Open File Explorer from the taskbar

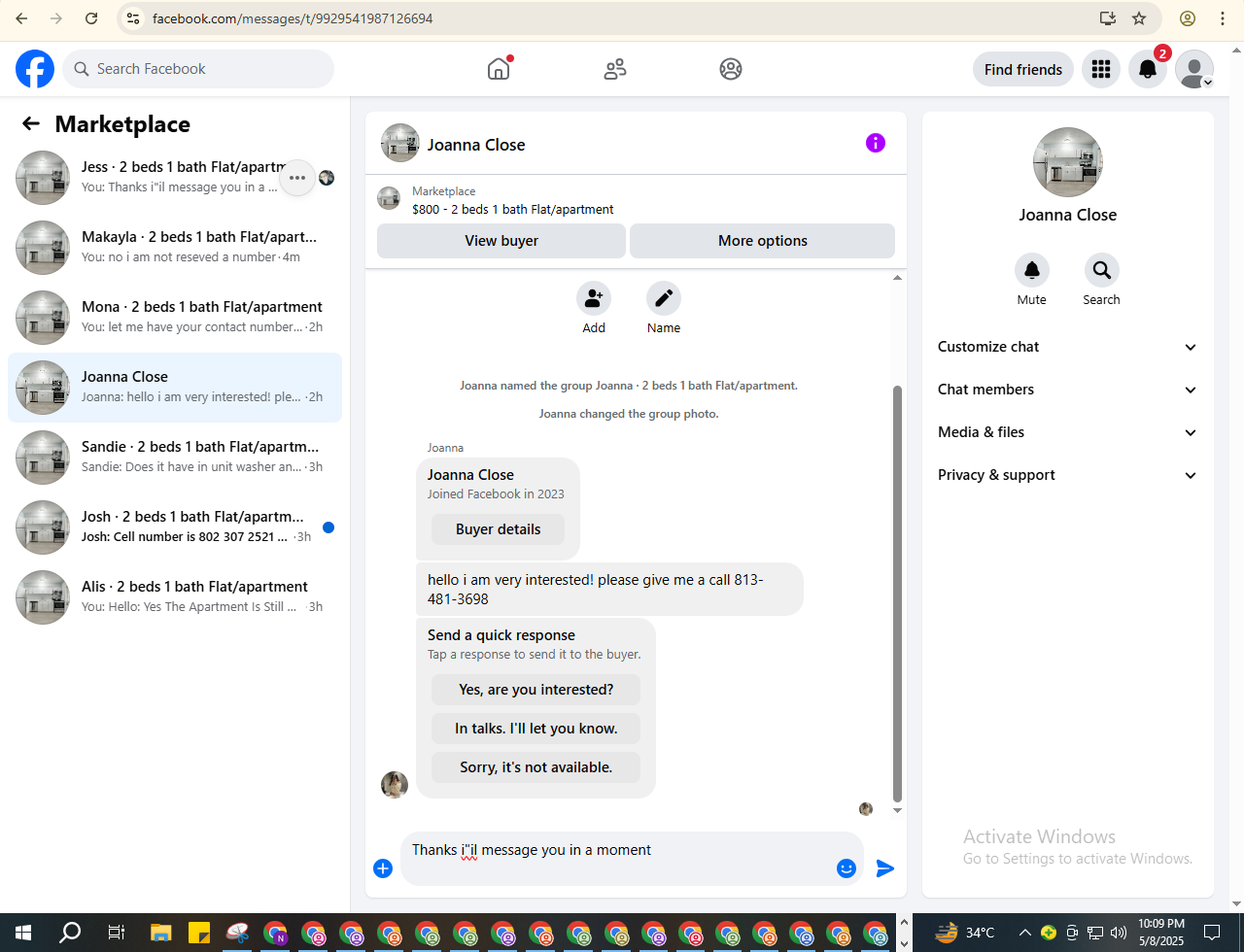pyautogui.click(x=159, y=933)
